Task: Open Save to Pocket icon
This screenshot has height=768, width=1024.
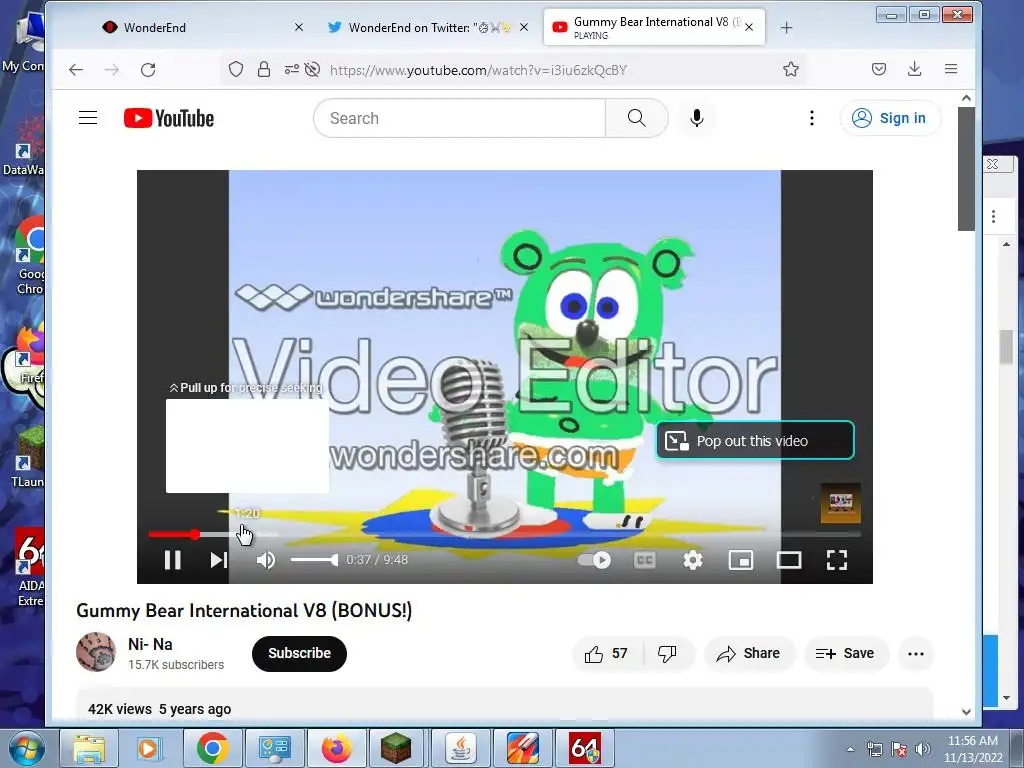Action: 879,69
